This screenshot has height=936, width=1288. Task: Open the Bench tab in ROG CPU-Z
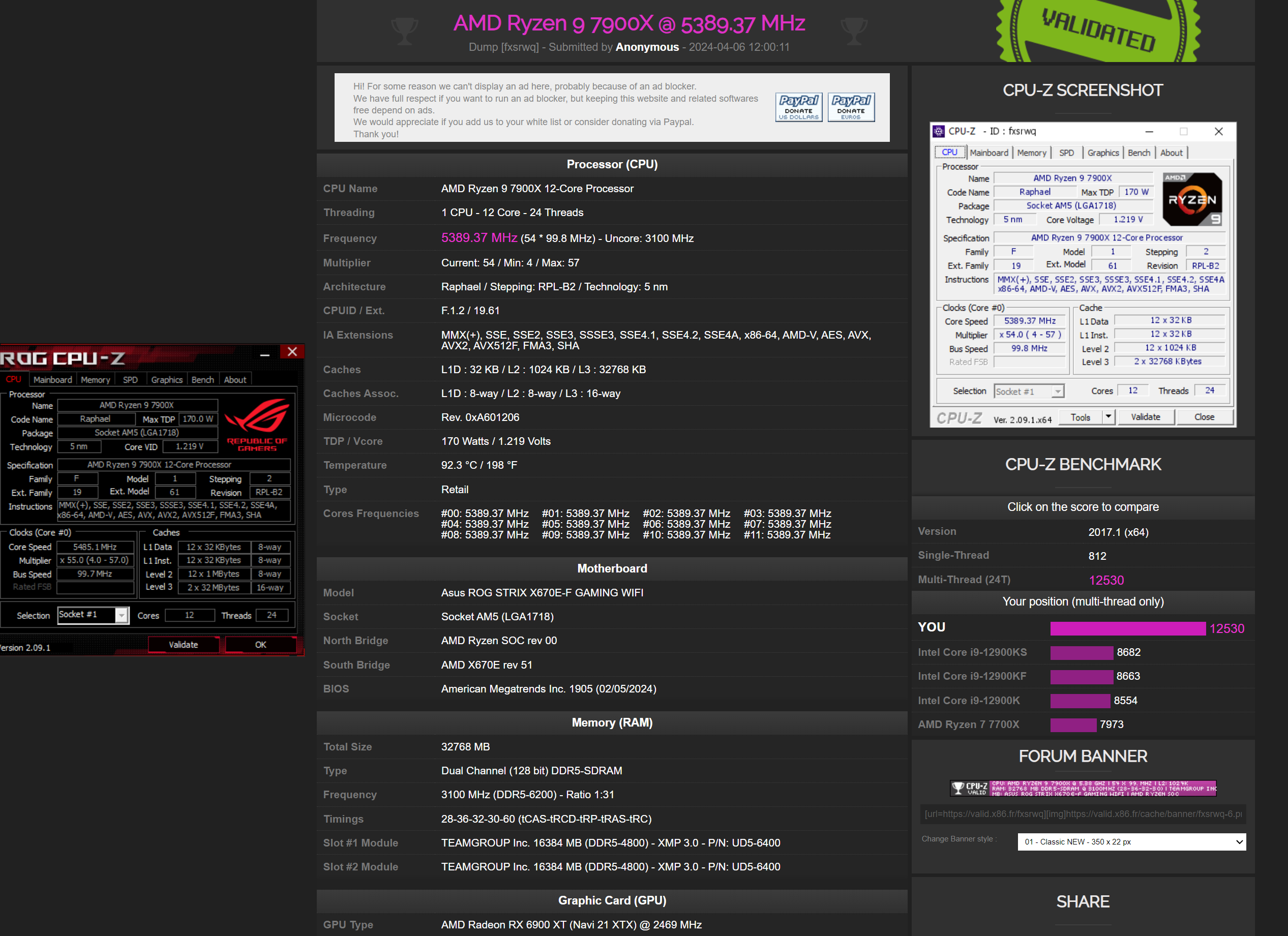pyautogui.click(x=203, y=379)
